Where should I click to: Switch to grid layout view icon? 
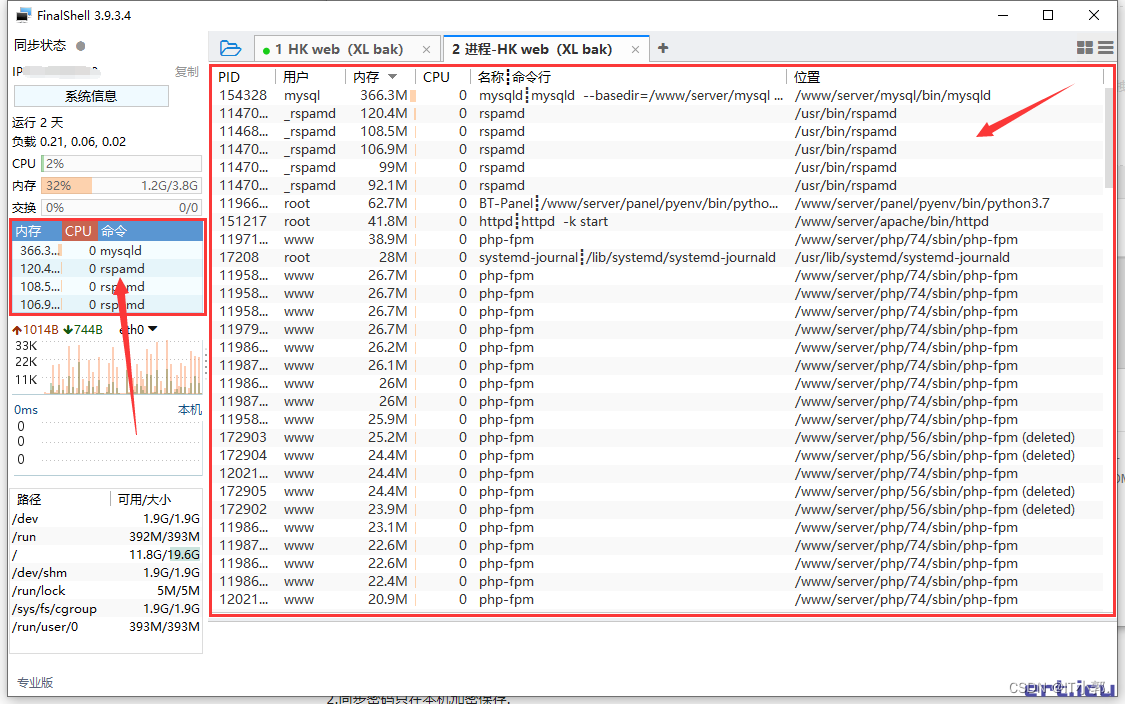(x=1085, y=48)
